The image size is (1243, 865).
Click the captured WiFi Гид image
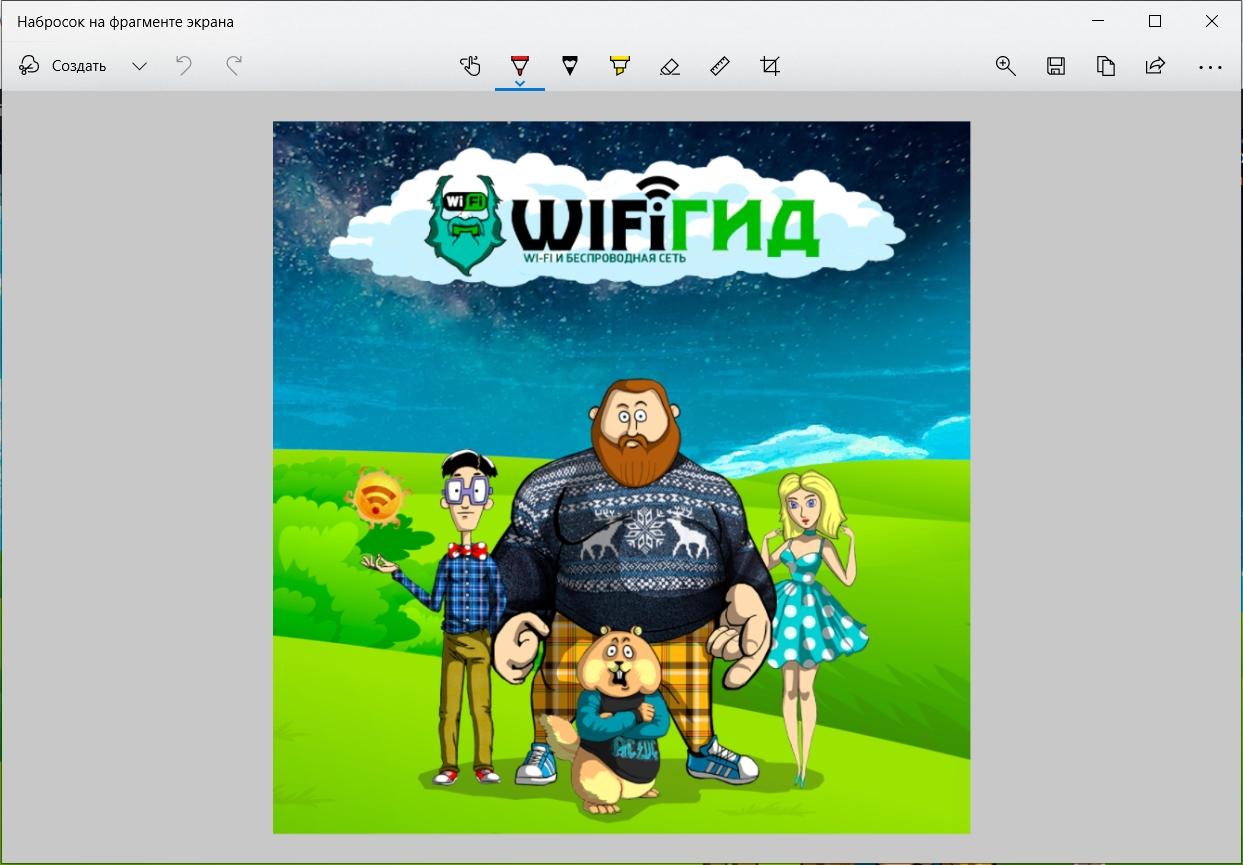pyautogui.click(x=621, y=477)
